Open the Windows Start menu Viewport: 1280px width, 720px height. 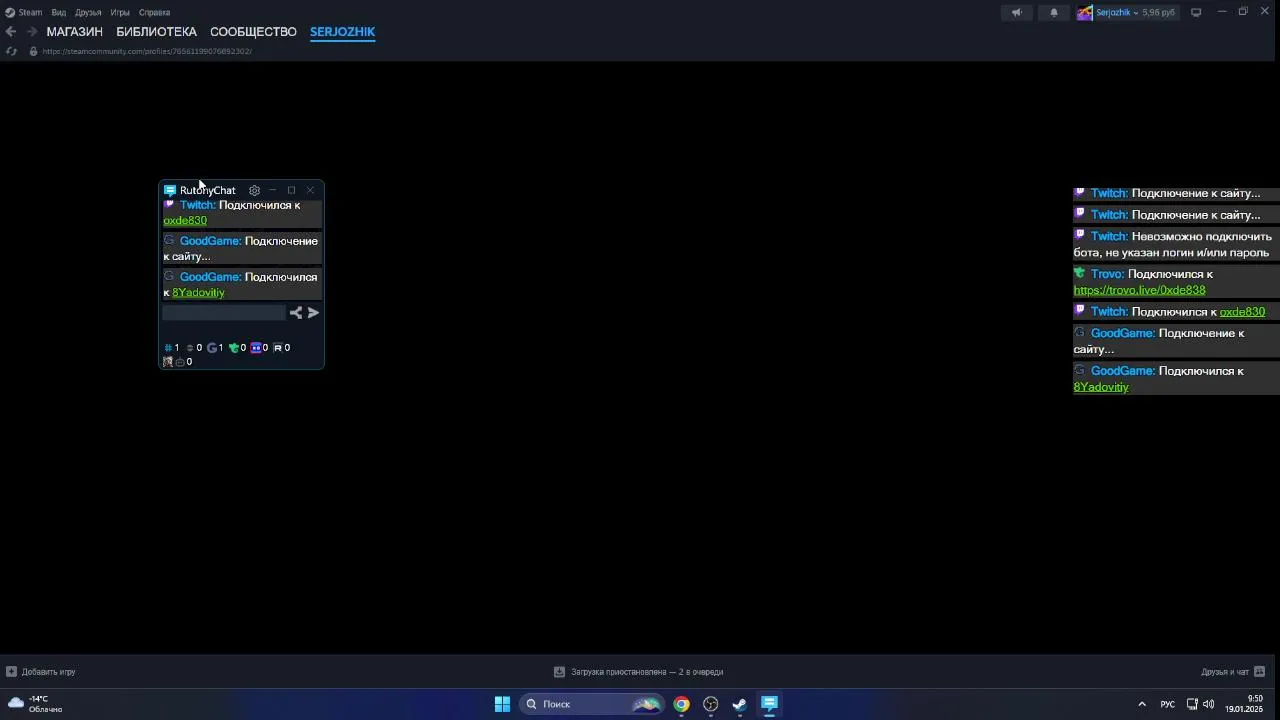click(x=502, y=704)
